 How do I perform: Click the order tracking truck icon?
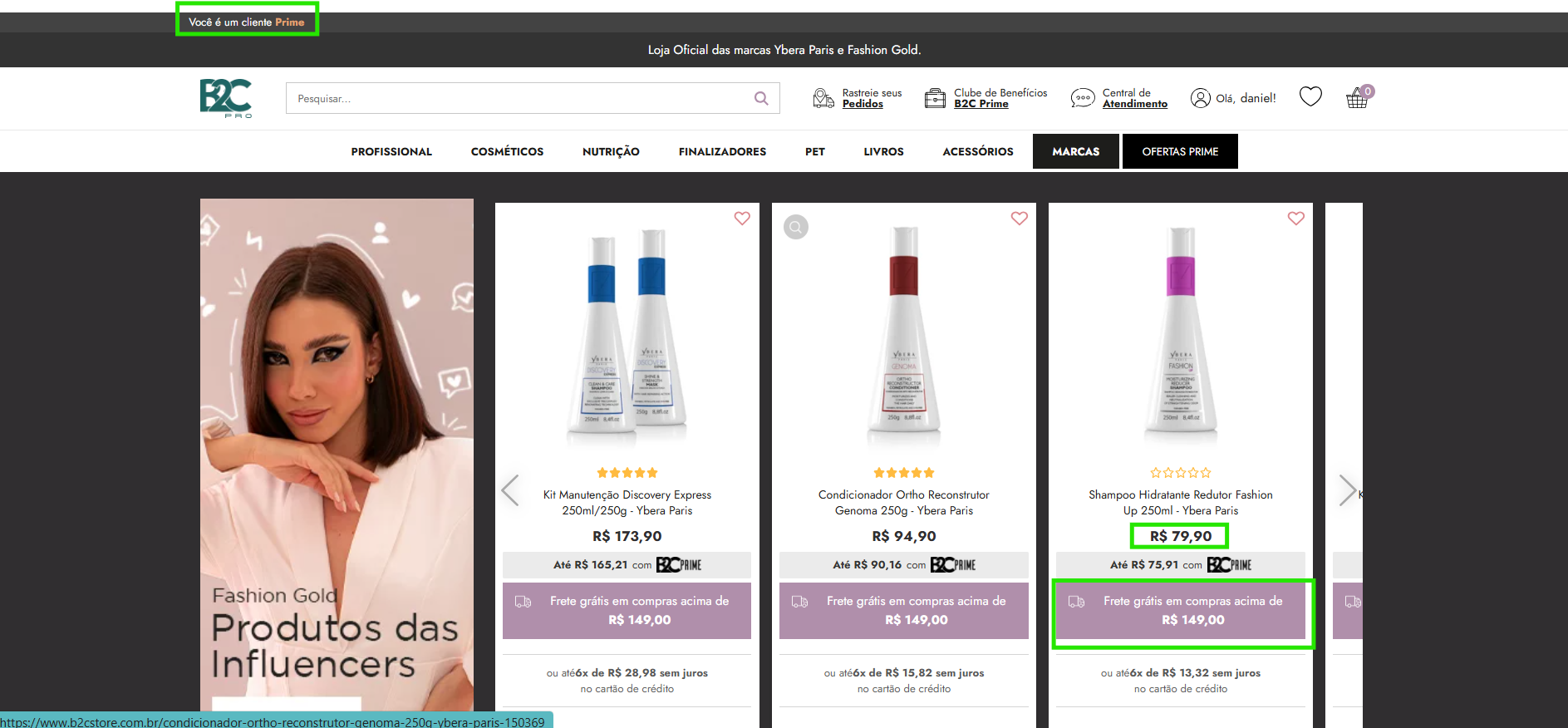click(823, 98)
